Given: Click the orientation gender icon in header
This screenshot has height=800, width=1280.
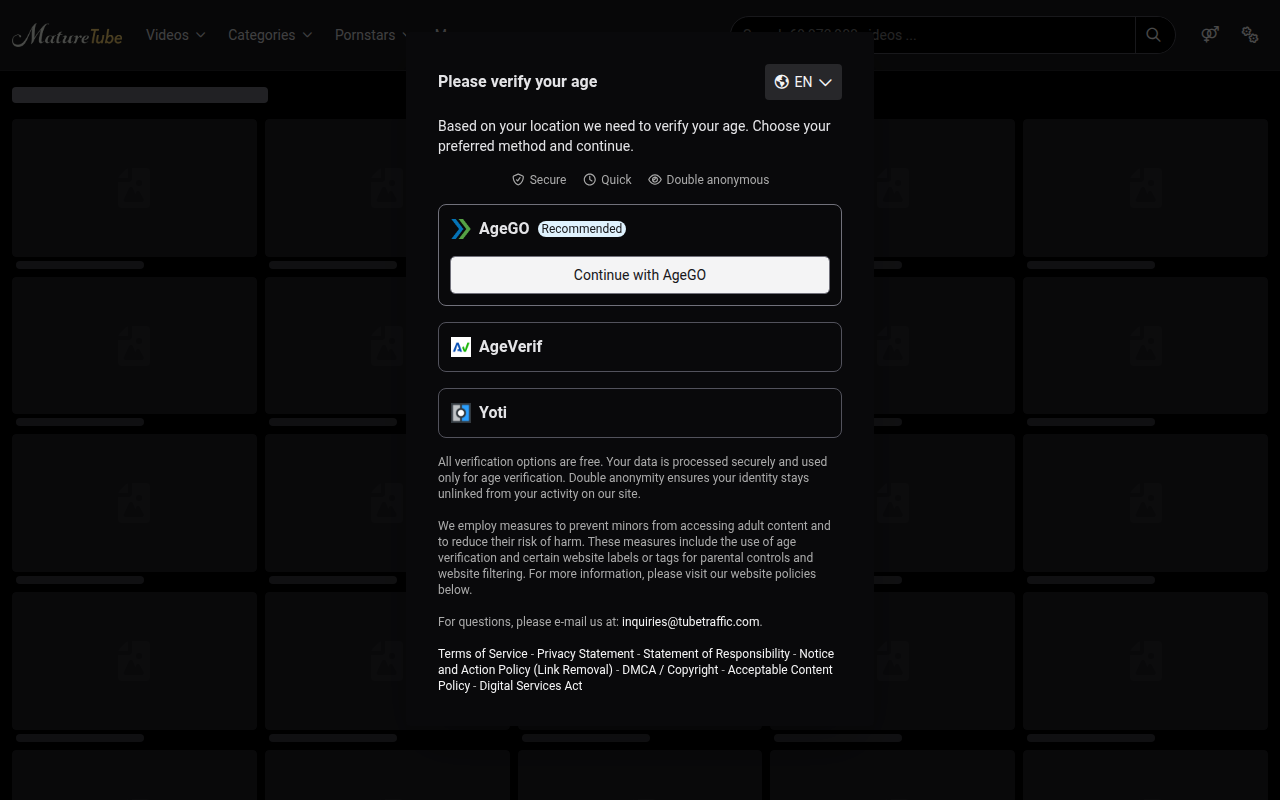Looking at the screenshot, I should (x=1210, y=35).
